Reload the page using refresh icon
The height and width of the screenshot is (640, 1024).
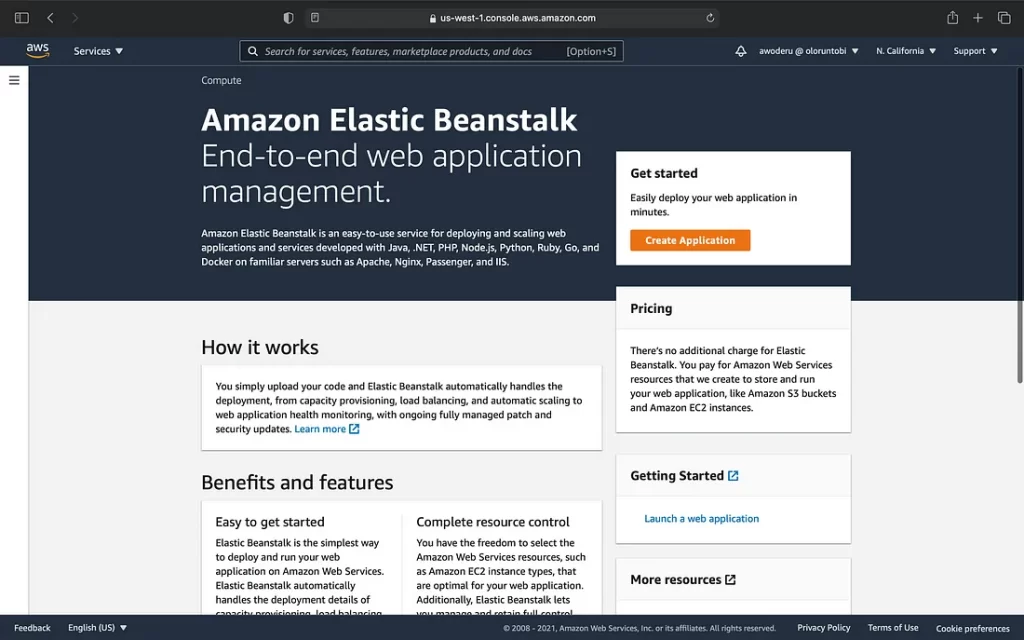pyautogui.click(x=710, y=18)
